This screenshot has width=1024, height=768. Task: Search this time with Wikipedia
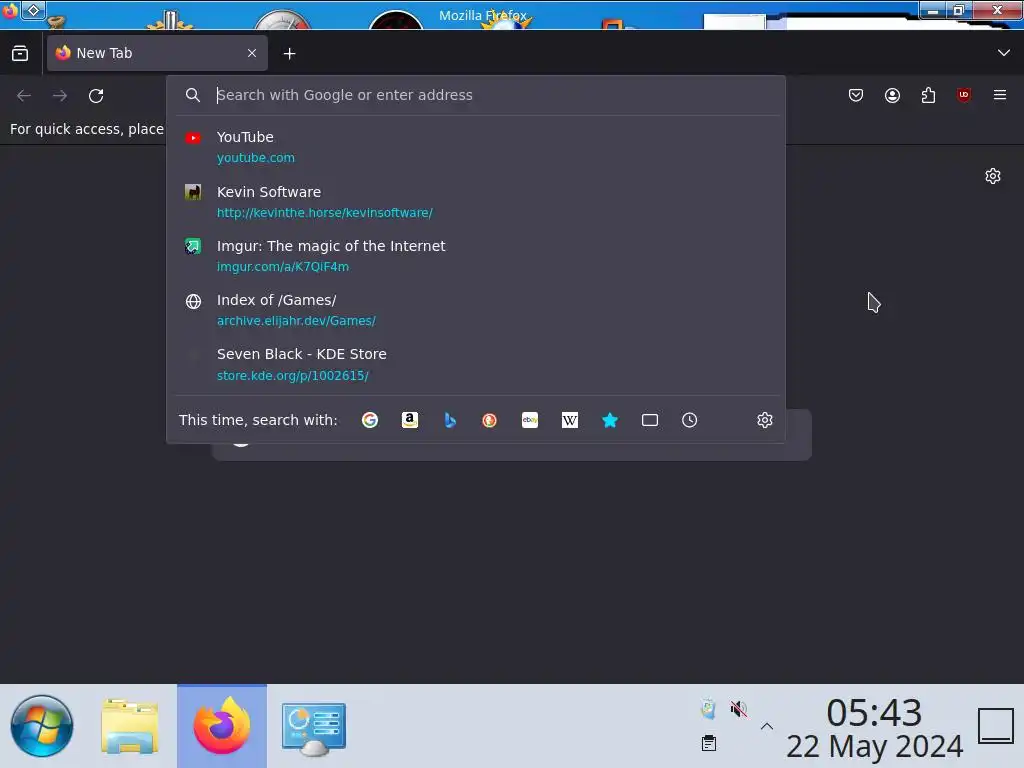569,420
